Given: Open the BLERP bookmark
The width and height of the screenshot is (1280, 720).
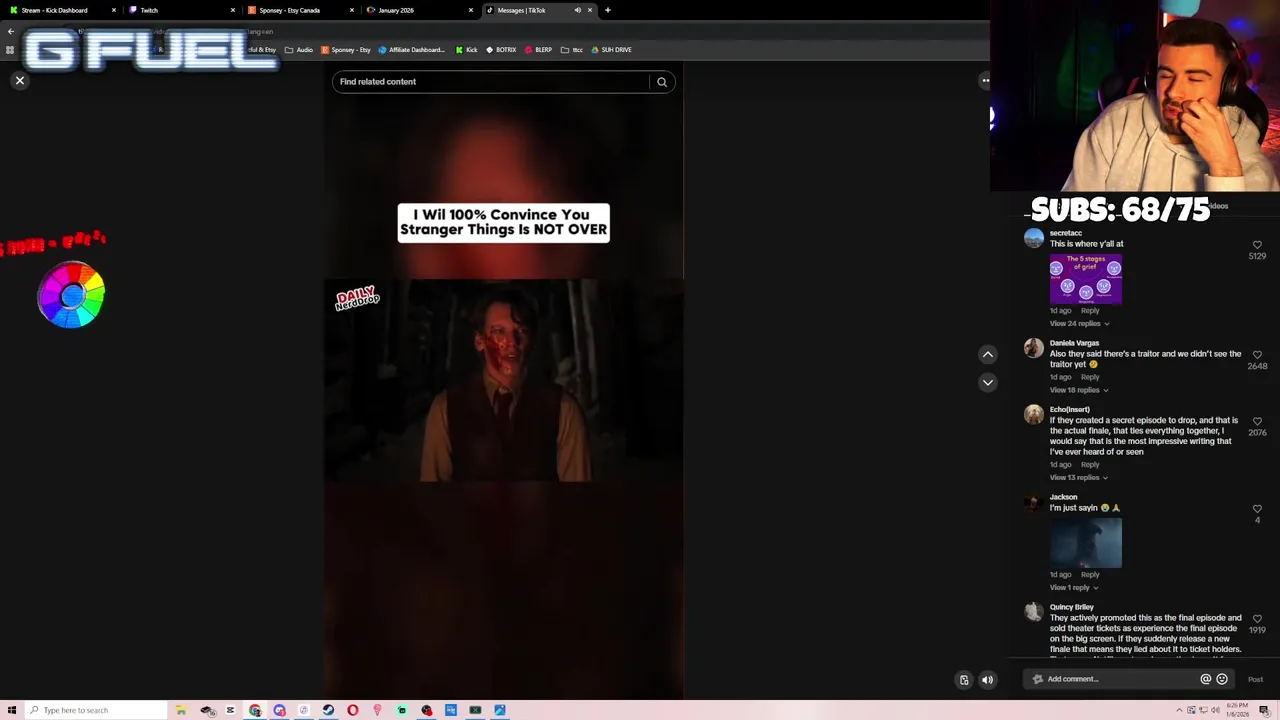Looking at the screenshot, I should pyautogui.click(x=538, y=50).
